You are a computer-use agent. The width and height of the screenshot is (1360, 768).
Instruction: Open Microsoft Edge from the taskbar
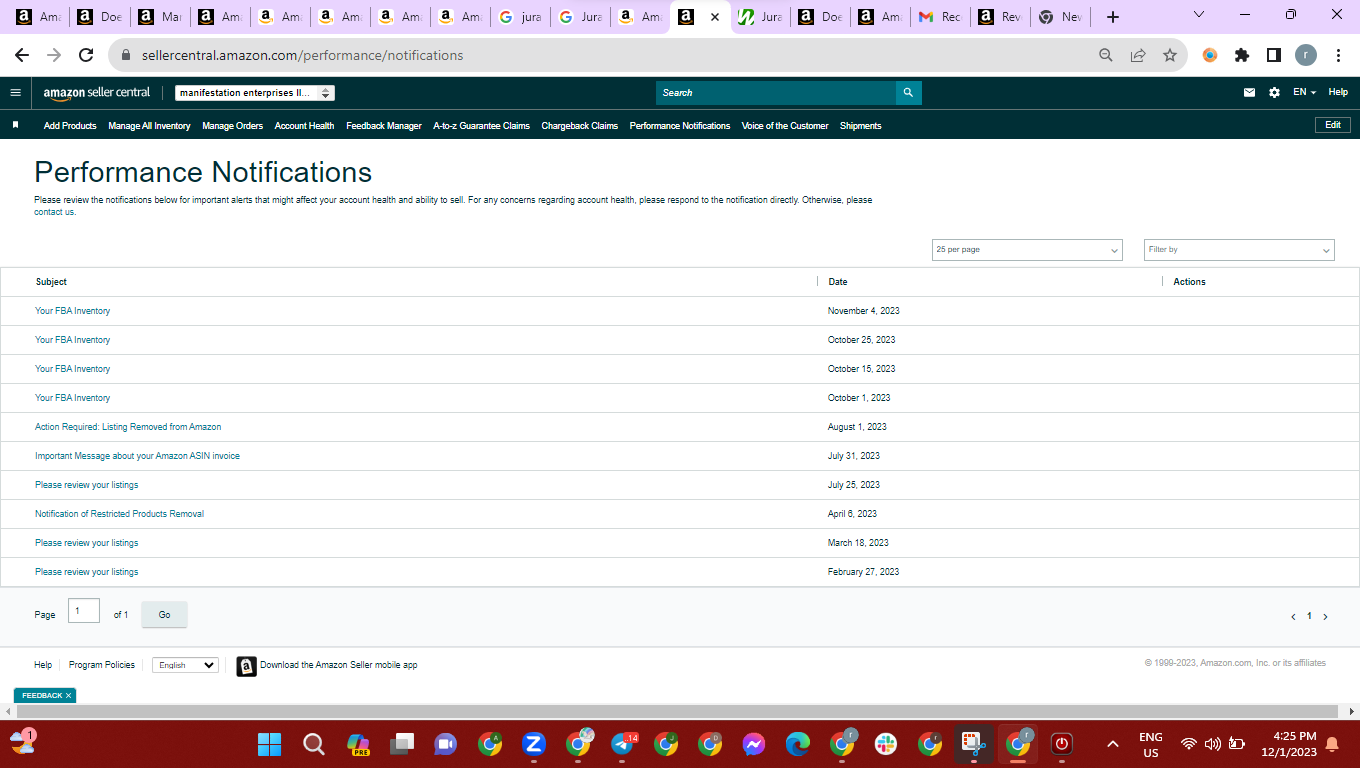798,744
